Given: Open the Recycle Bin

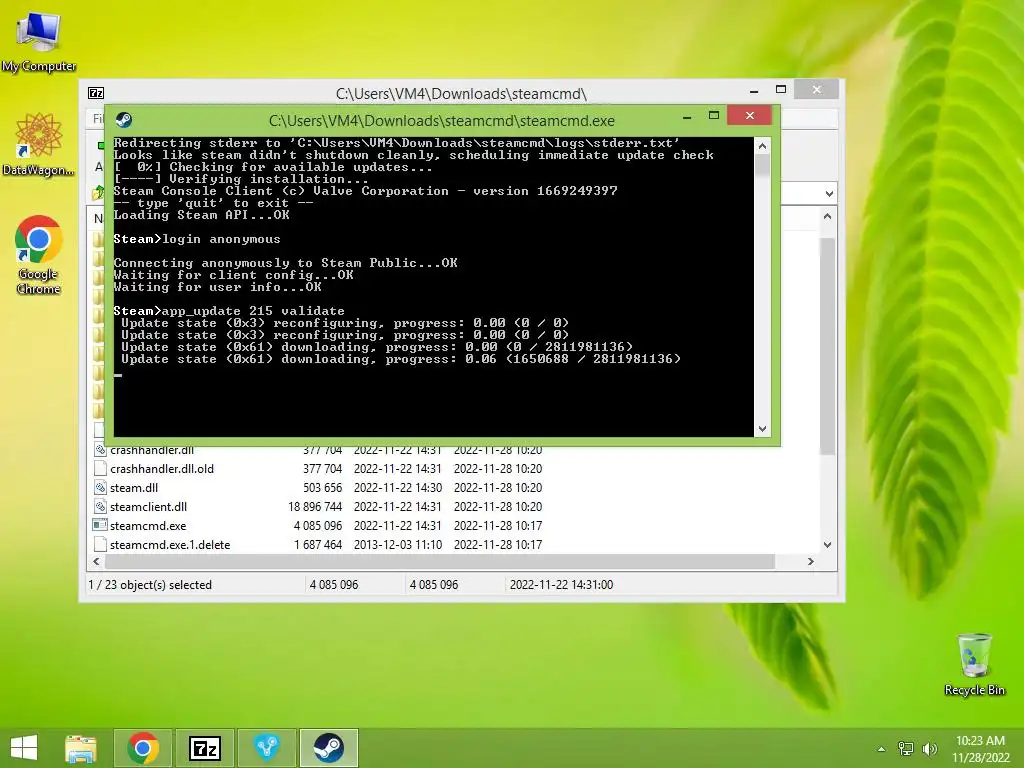Looking at the screenshot, I should coord(974,664).
